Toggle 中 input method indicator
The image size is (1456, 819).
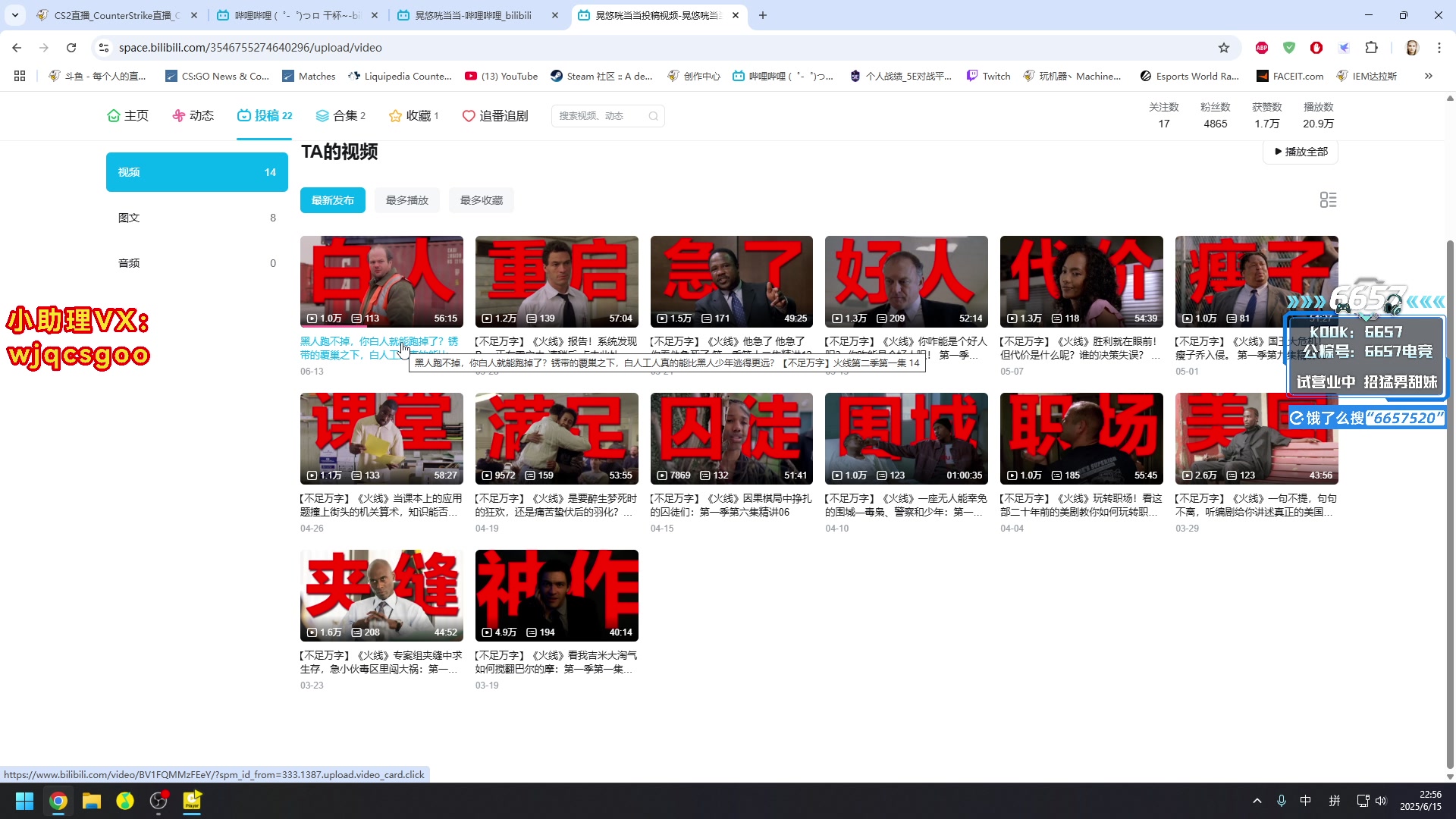click(1305, 801)
